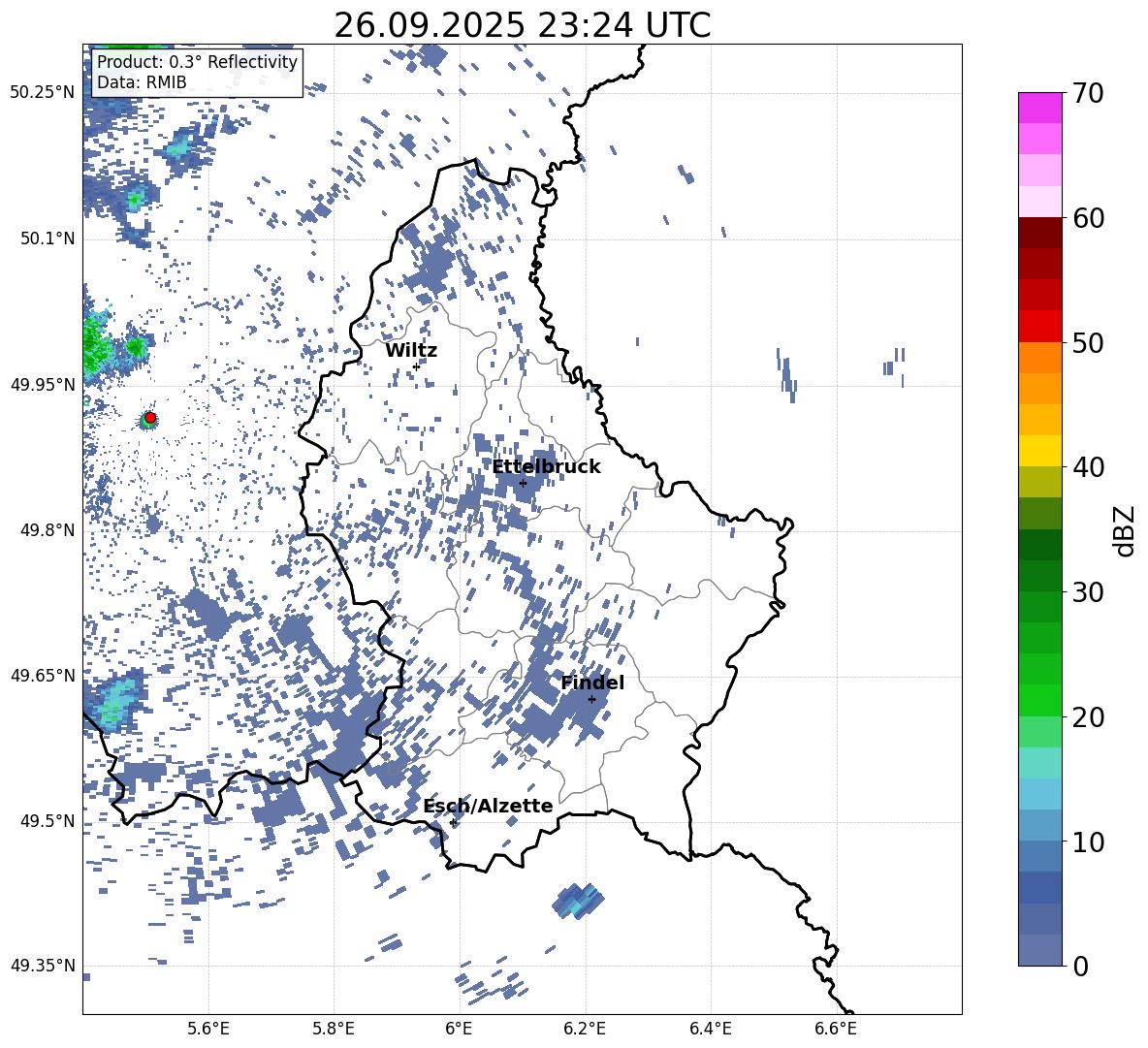Click the dark red colorbar segment below 60
Image resolution: width=1148 pixels, height=1048 pixels.
coord(1039,234)
